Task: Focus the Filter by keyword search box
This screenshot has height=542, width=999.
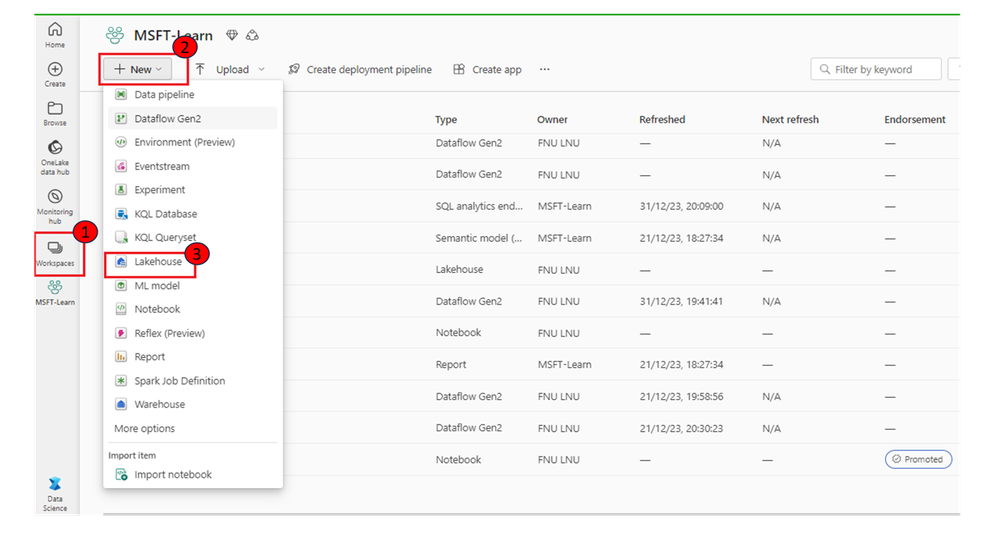Action: coord(876,69)
